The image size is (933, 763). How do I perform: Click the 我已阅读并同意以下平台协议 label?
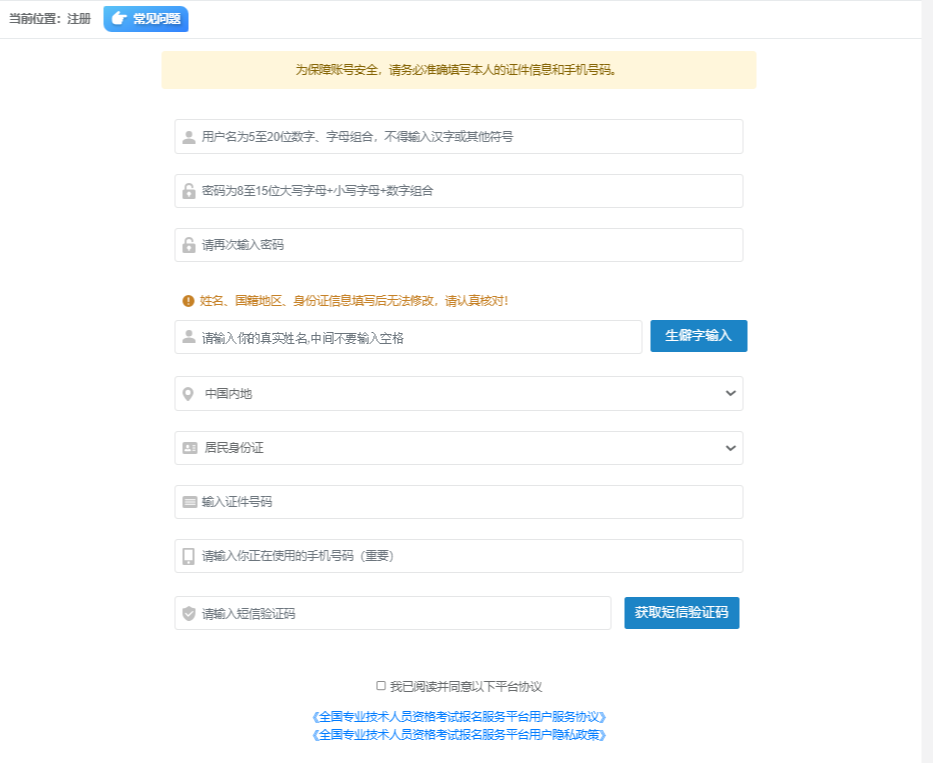coord(466,687)
